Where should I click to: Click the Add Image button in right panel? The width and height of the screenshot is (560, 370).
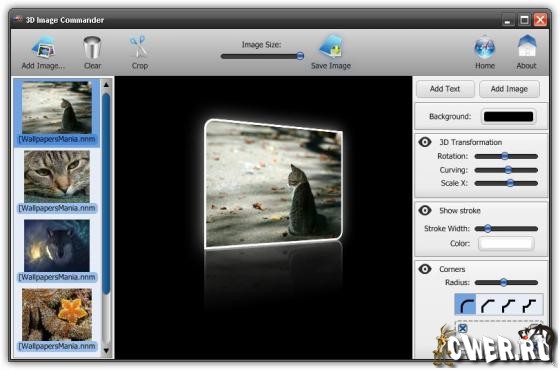[x=509, y=89]
